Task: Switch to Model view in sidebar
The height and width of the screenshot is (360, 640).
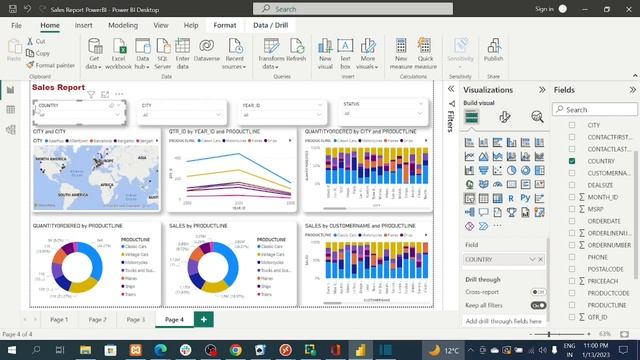Action: point(11,129)
